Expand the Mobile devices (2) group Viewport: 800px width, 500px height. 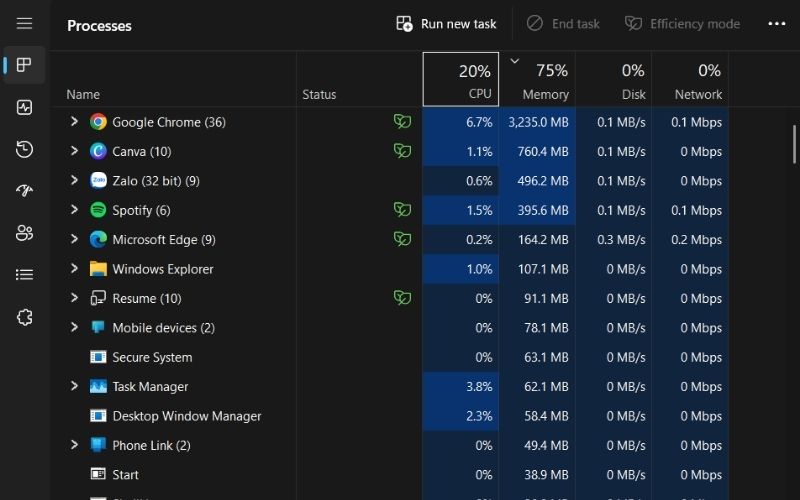(74, 327)
